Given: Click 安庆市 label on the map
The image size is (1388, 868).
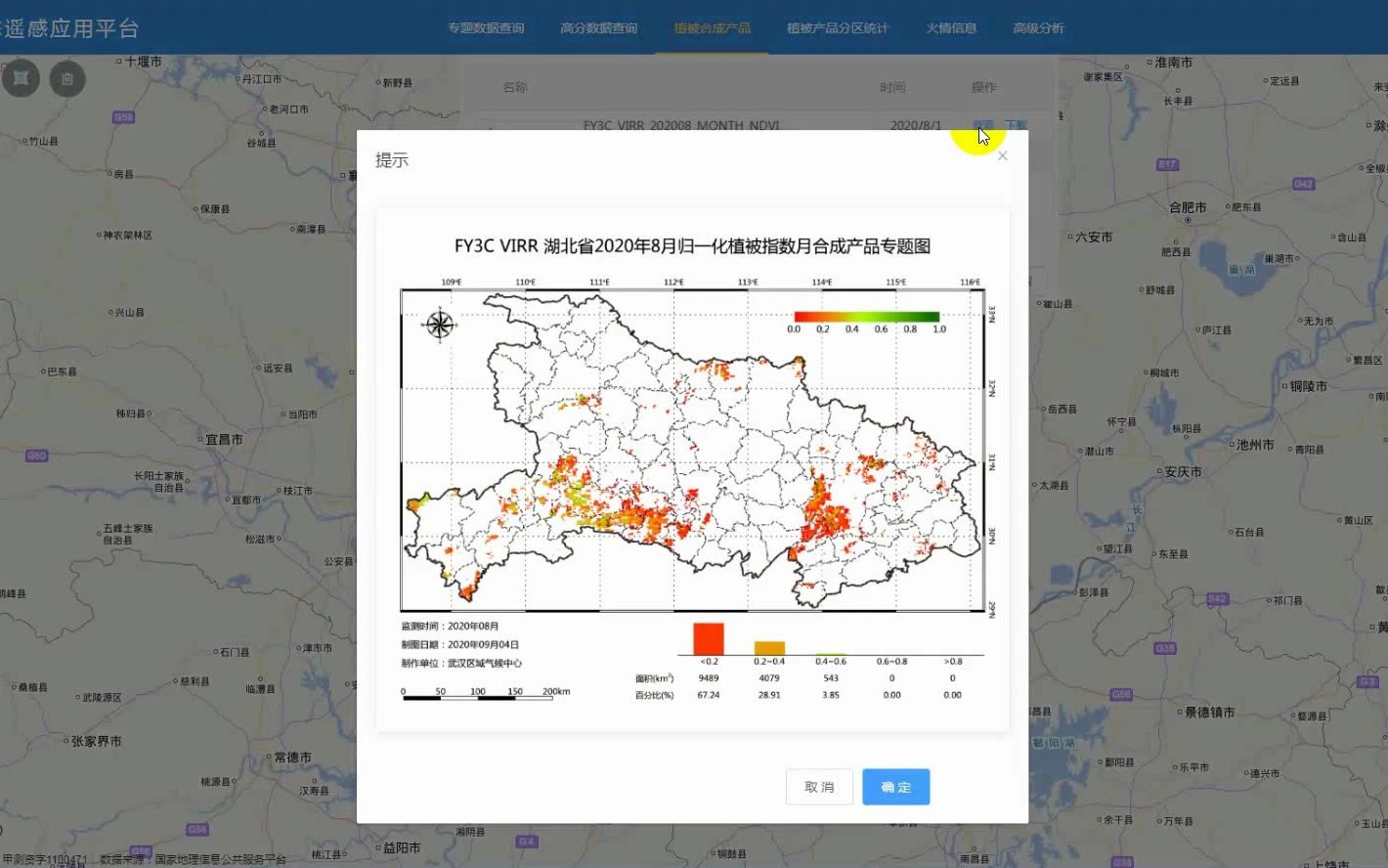Looking at the screenshot, I should (1183, 472).
